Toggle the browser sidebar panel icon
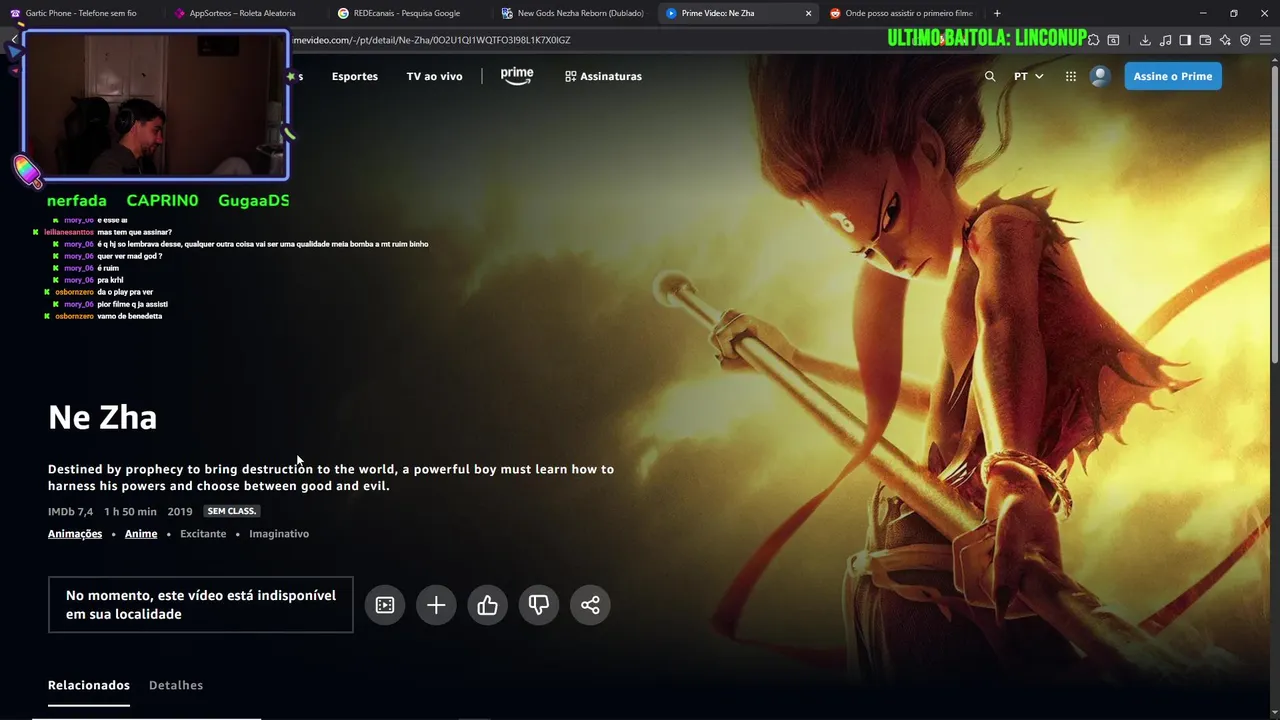The height and width of the screenshot is (720, 1280). (x=1185, y=40)
